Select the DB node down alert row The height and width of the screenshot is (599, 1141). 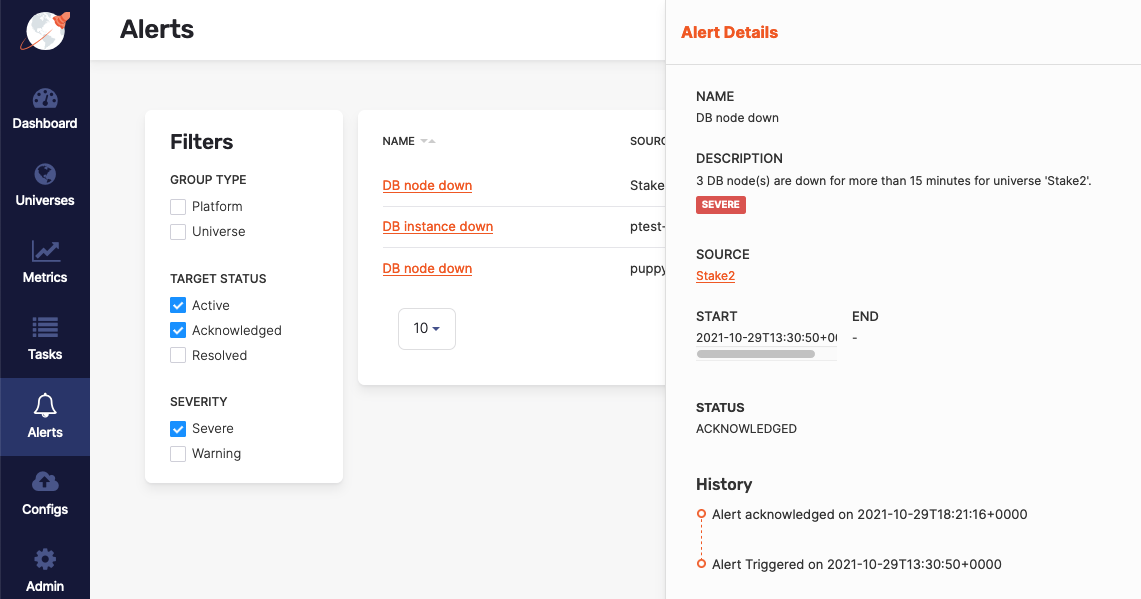pos(427,185)
